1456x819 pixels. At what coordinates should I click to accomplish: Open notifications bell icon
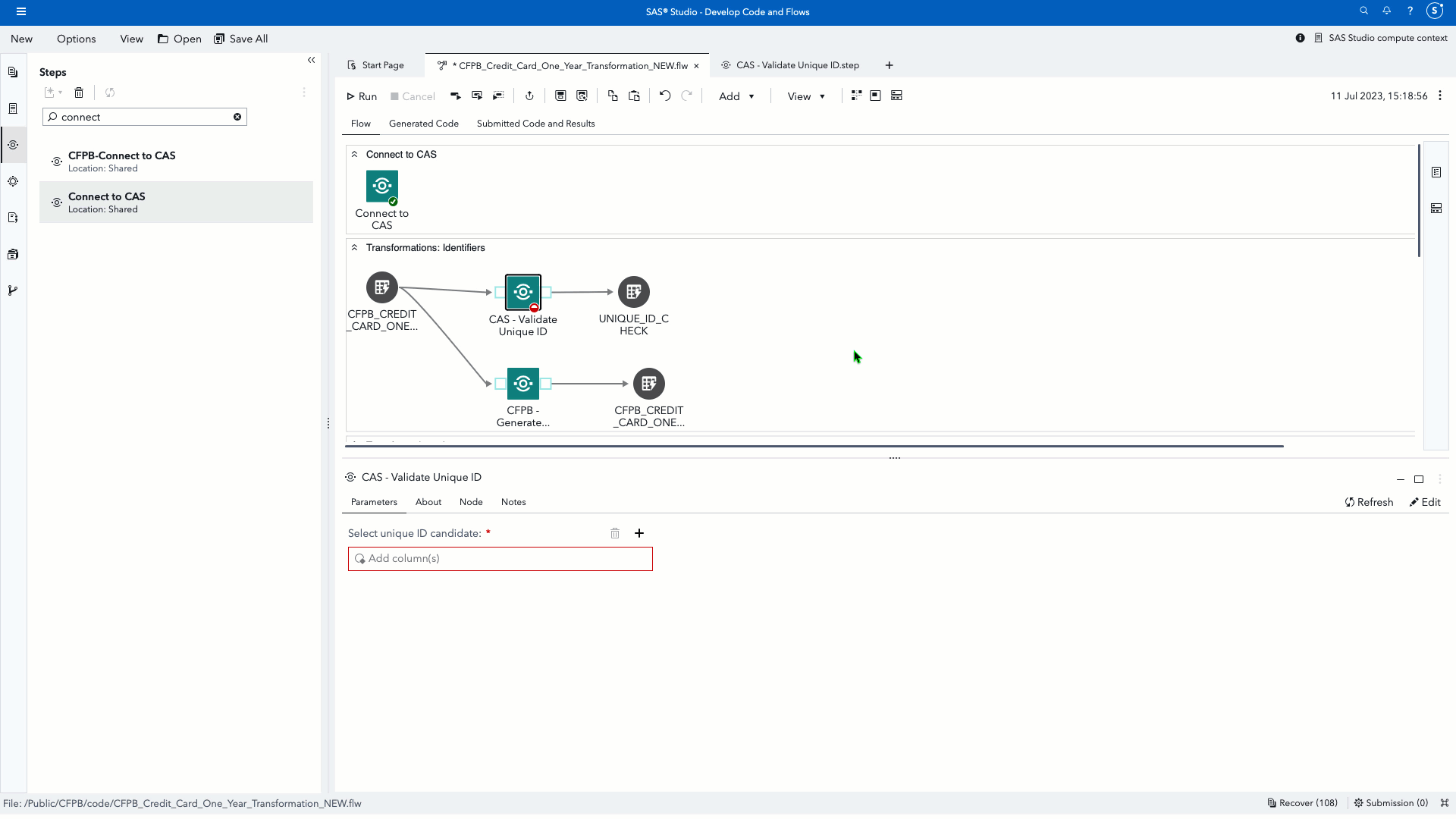point(1386,11)
